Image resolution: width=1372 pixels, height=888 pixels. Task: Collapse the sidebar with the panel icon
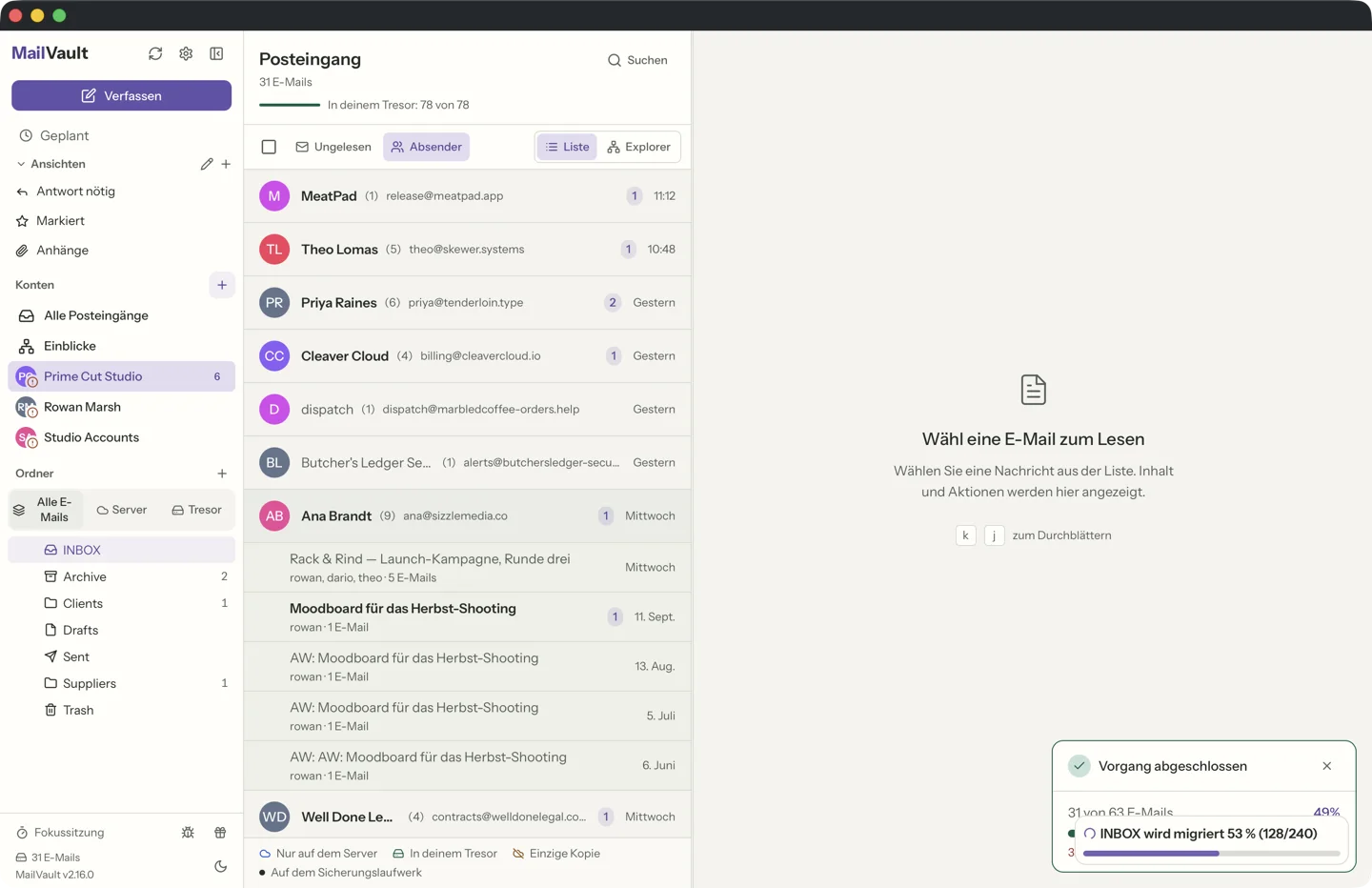[216, 53]
